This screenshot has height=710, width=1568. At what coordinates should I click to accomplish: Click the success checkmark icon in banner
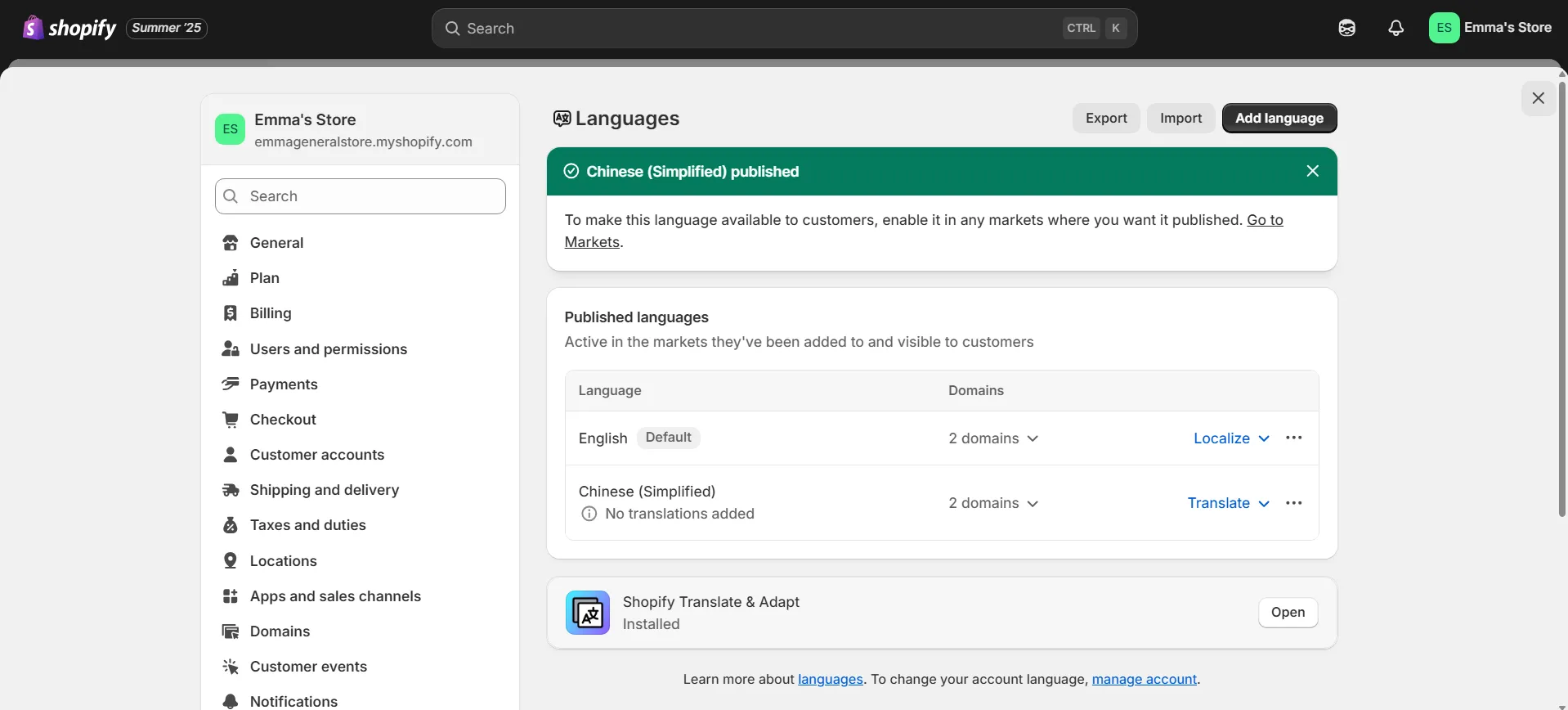click(571, 171)
